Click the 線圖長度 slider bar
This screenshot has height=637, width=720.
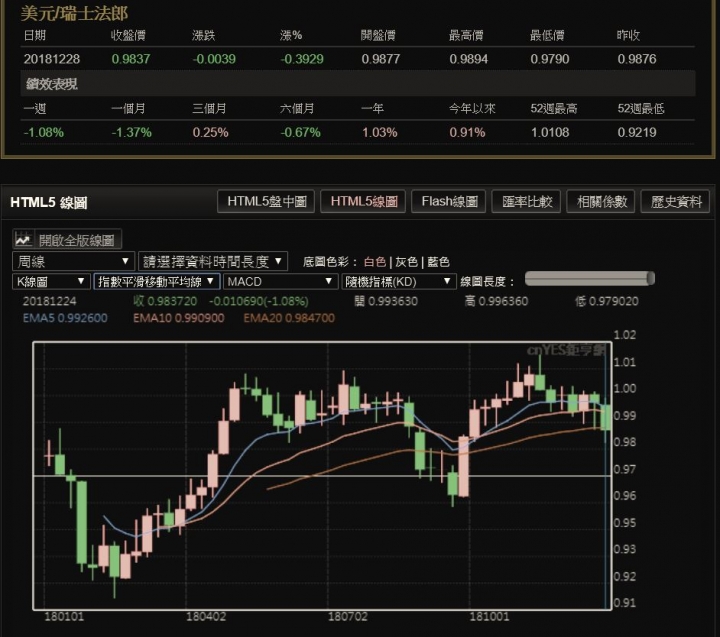point(590,278)
